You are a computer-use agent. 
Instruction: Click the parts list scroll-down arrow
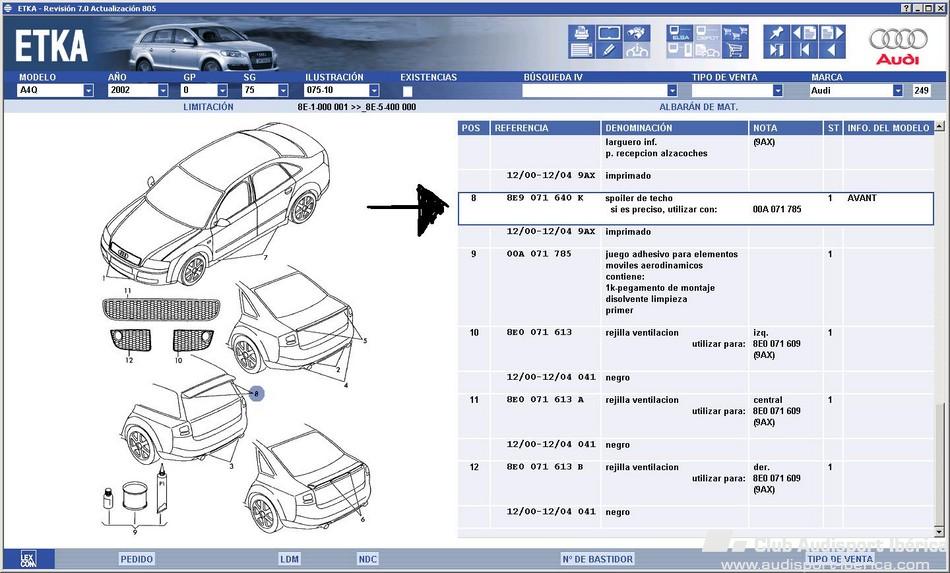[939, 532]
